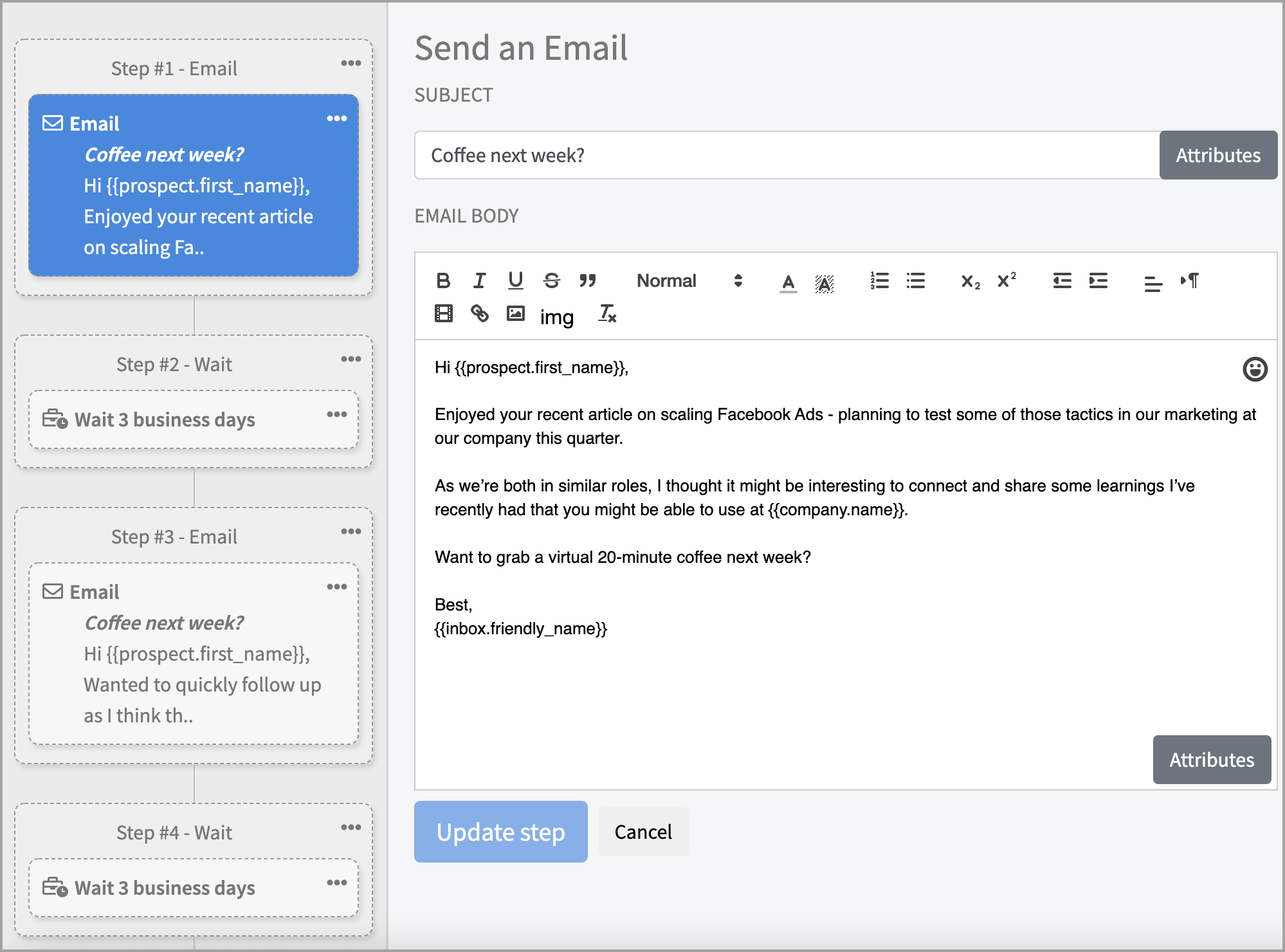This screenshot has height=952, width=1285.
Task: Open the emoji picker in email body
Action: (1254, 369)
